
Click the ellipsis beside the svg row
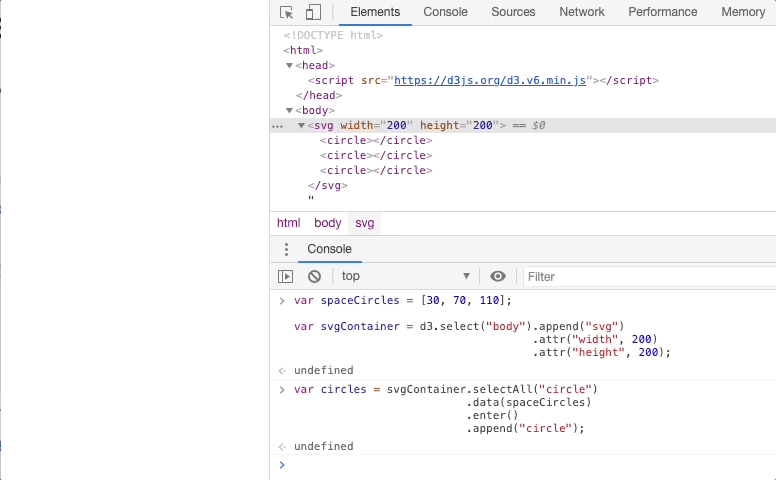tap(278, 127)
